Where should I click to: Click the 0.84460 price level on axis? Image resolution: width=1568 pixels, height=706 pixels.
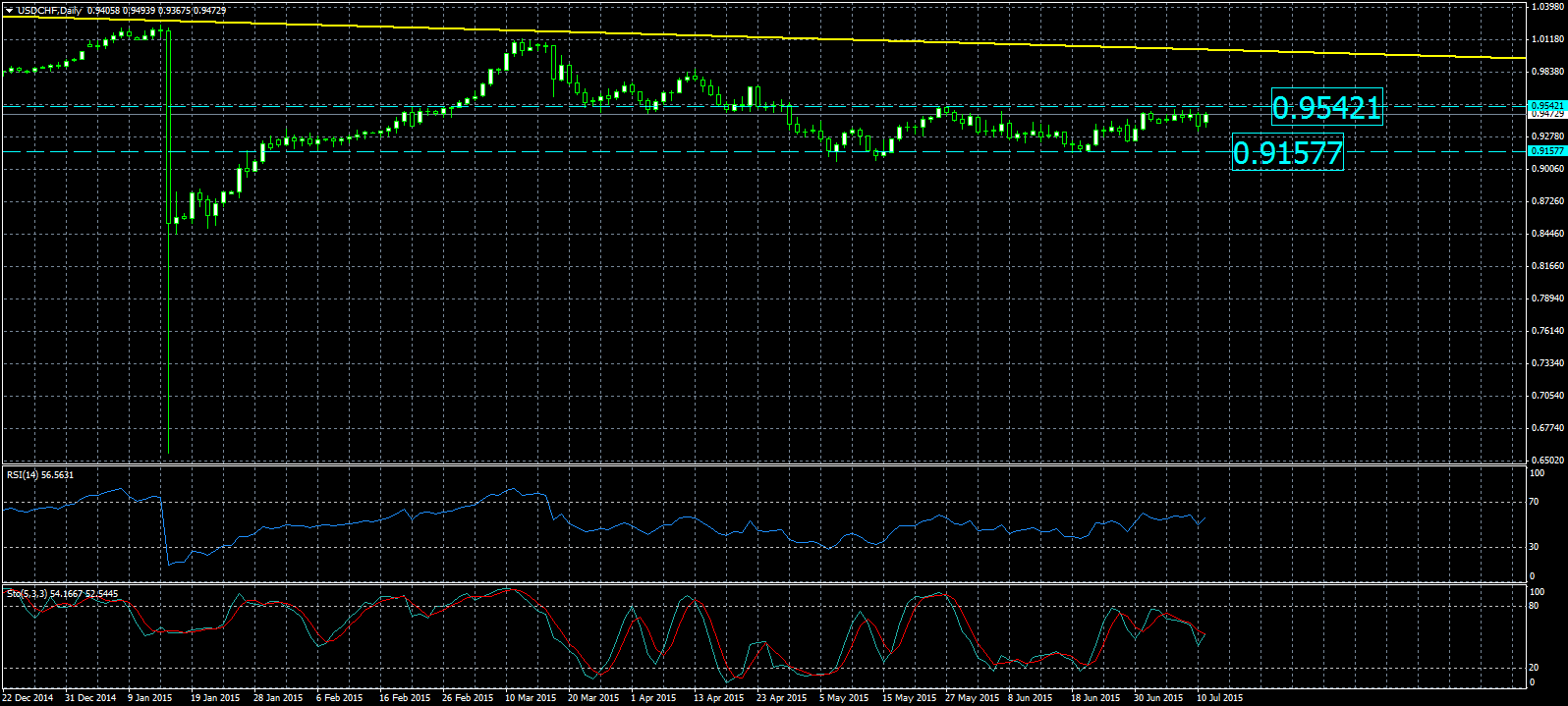(1546, 234)
